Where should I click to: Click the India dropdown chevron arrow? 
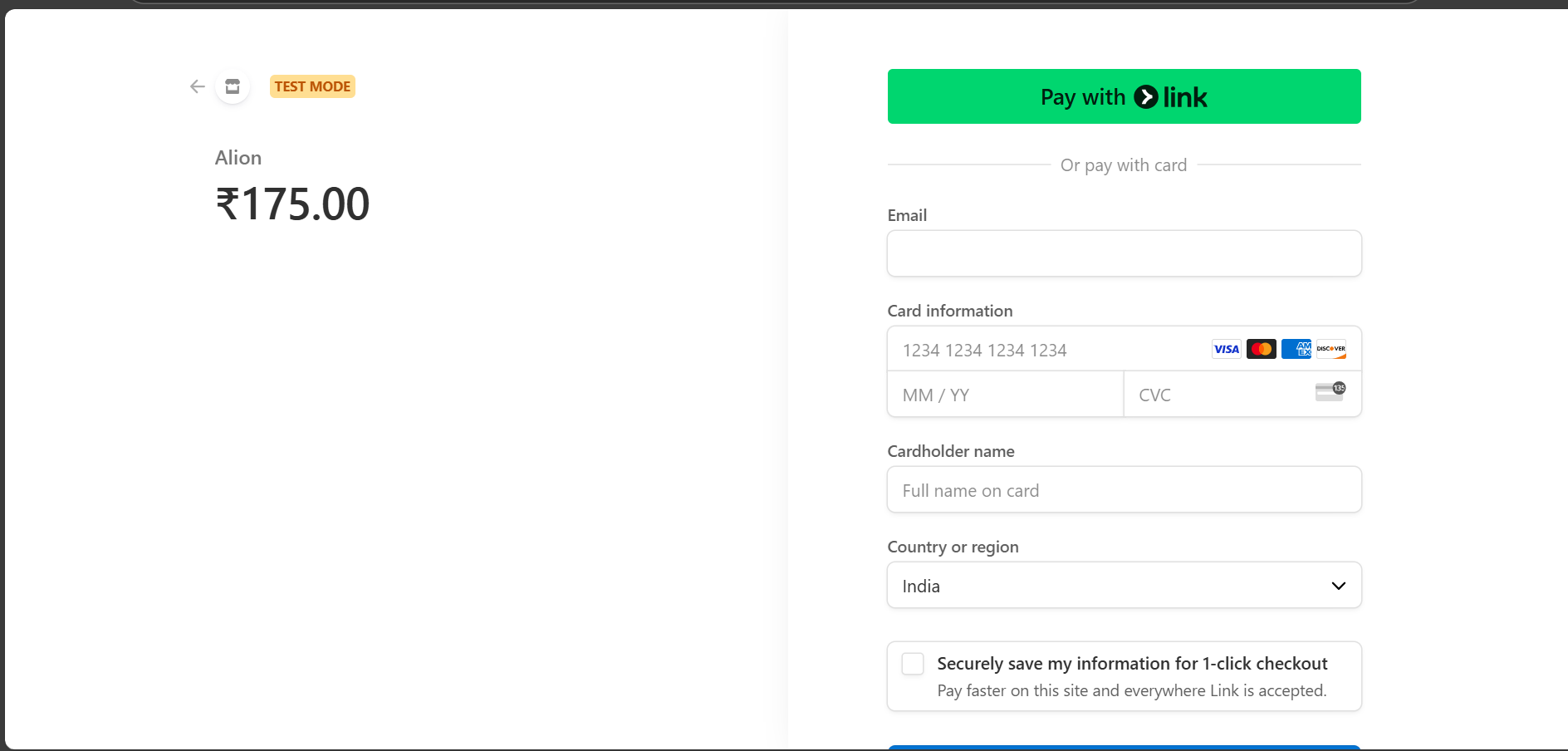point(1338,586)
